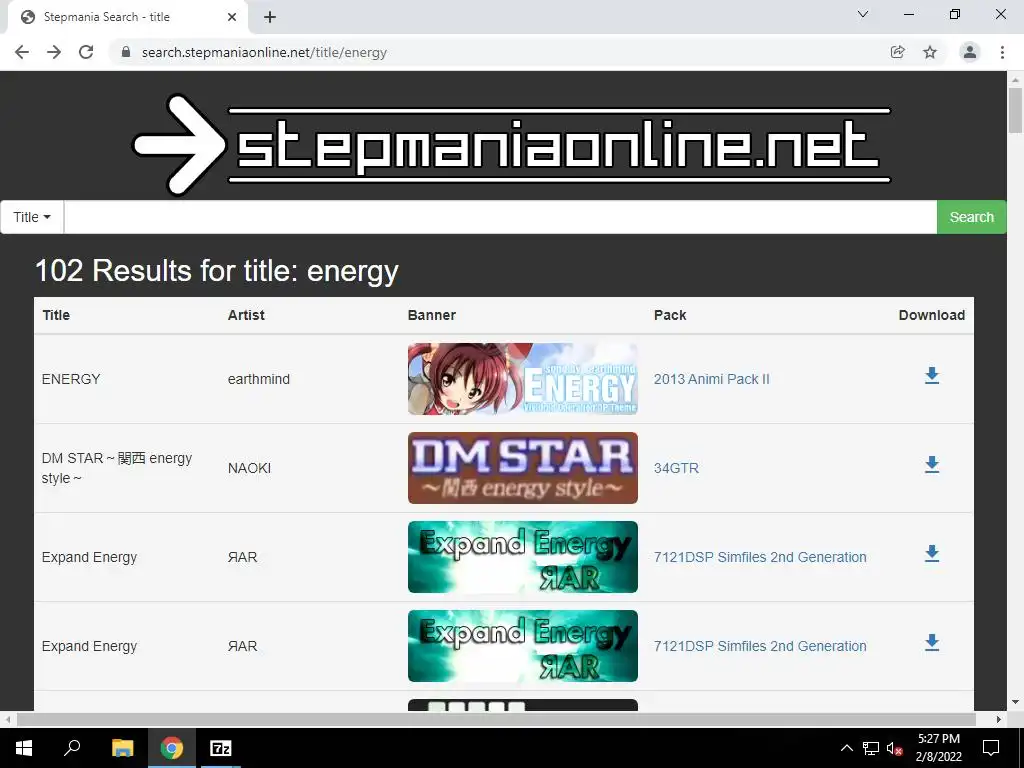This screenshot has height=768, width=1024.
Task: Go back to the previous page
Action: pos(22,52)
